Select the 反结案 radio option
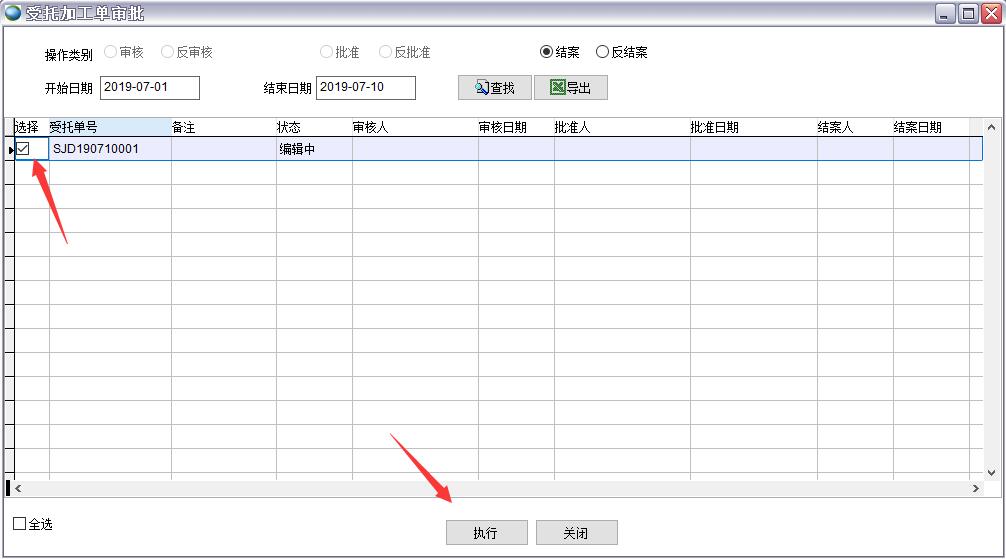Screen dimensions: 1006x559 (602, 52)
